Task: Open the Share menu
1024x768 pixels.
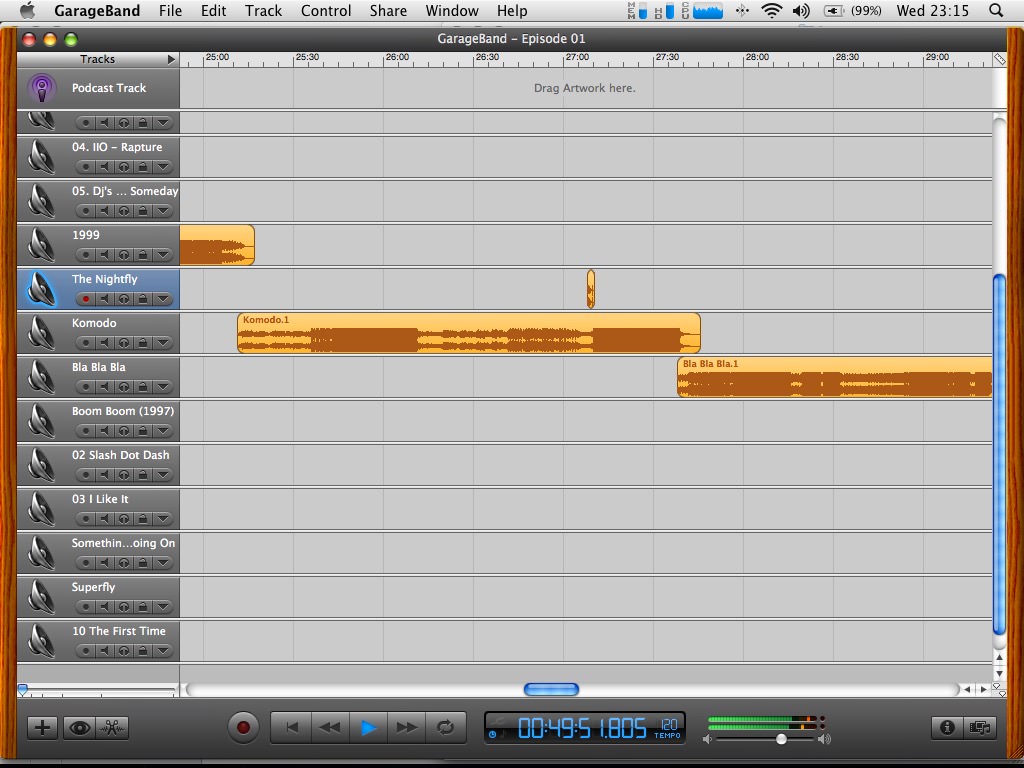Action: 388,10
